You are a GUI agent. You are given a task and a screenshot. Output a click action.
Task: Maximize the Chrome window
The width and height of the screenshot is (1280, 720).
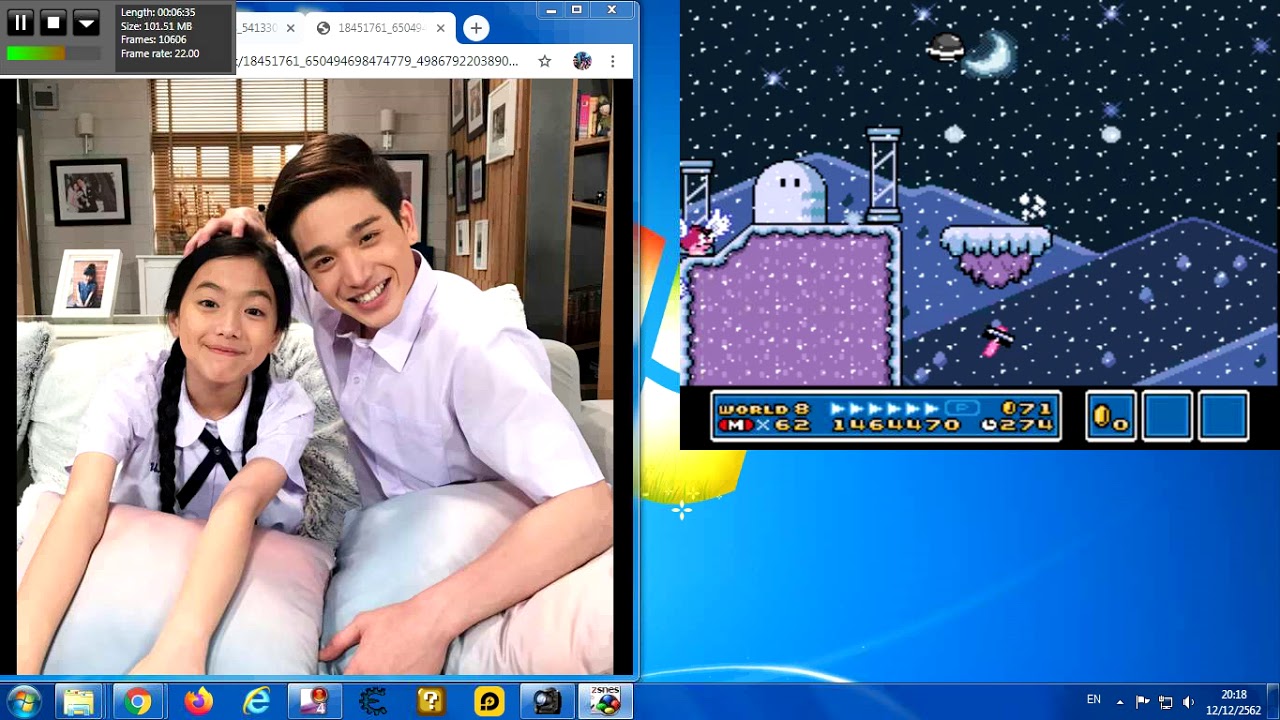click(x=577, y=10)
